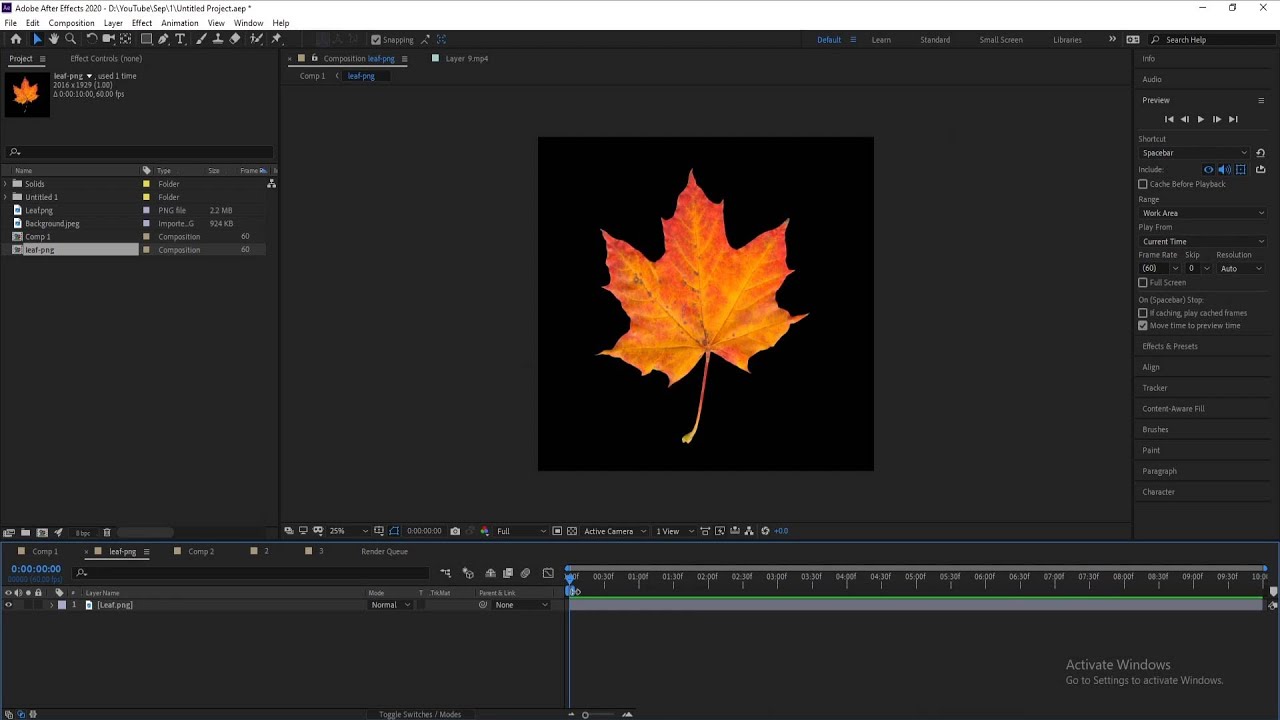Screen dimensions: 1280x720
Task: Hide the Leaf.png layer eye toggle
Action: [8, 605]
